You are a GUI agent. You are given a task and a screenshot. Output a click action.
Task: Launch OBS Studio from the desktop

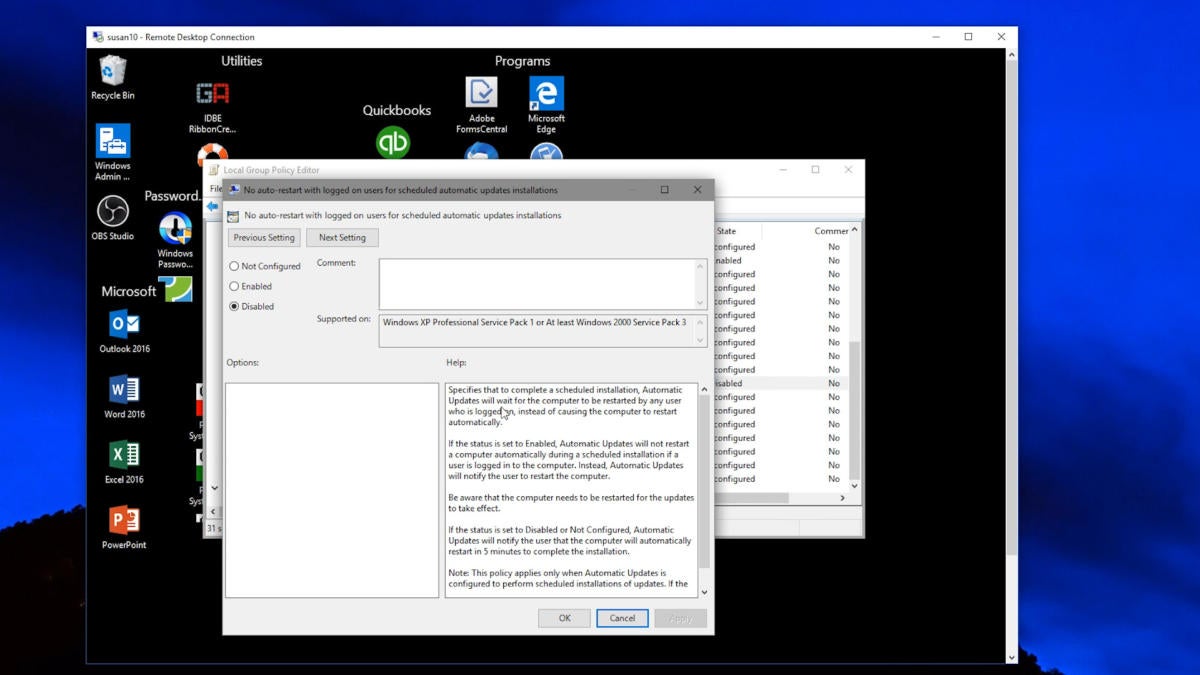pyautogui.click(x=113, y=218)
